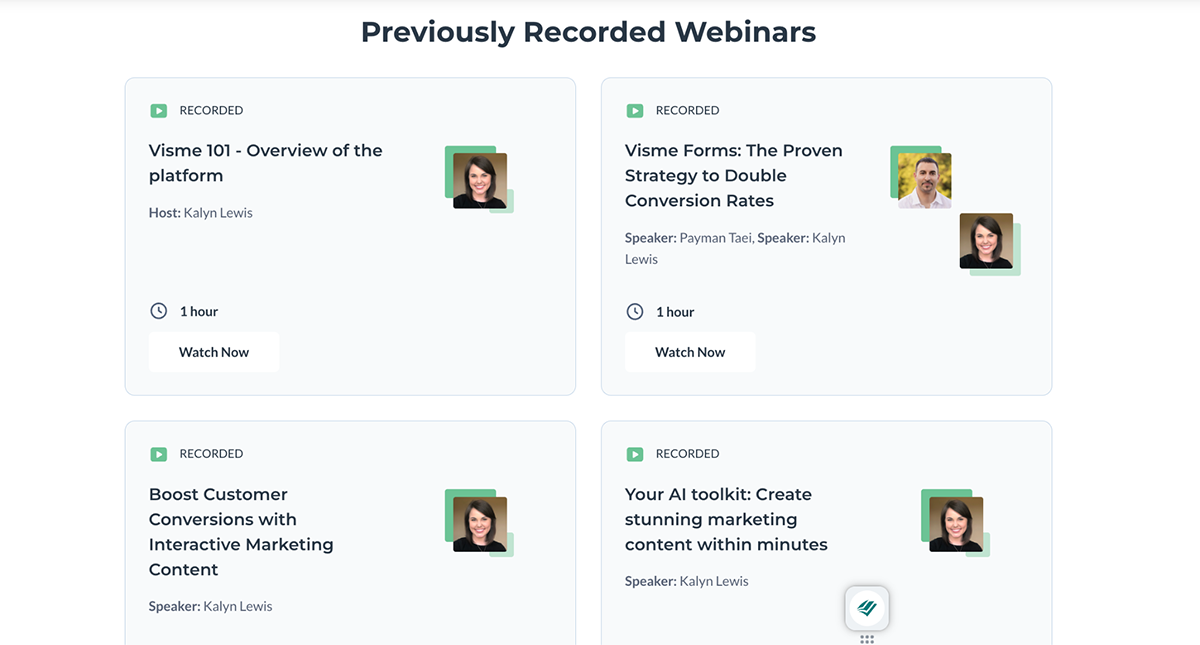The height and width of the screenshot is (645, 1200).
Task: Click the second speaker photo on Visme Forms card
Action: (x=987, y=241)
